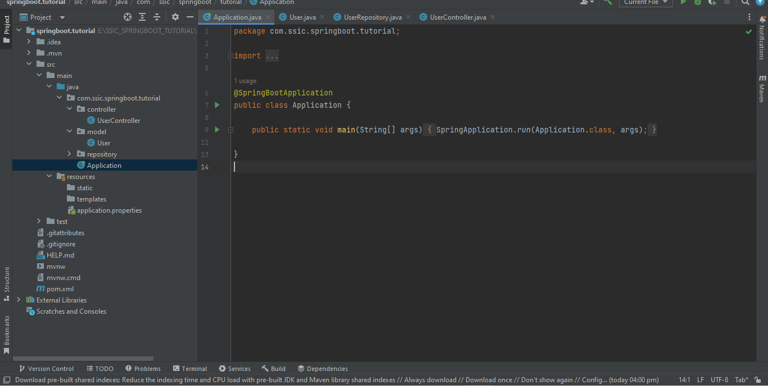Close the UserController.java tab

pos(492,17)
